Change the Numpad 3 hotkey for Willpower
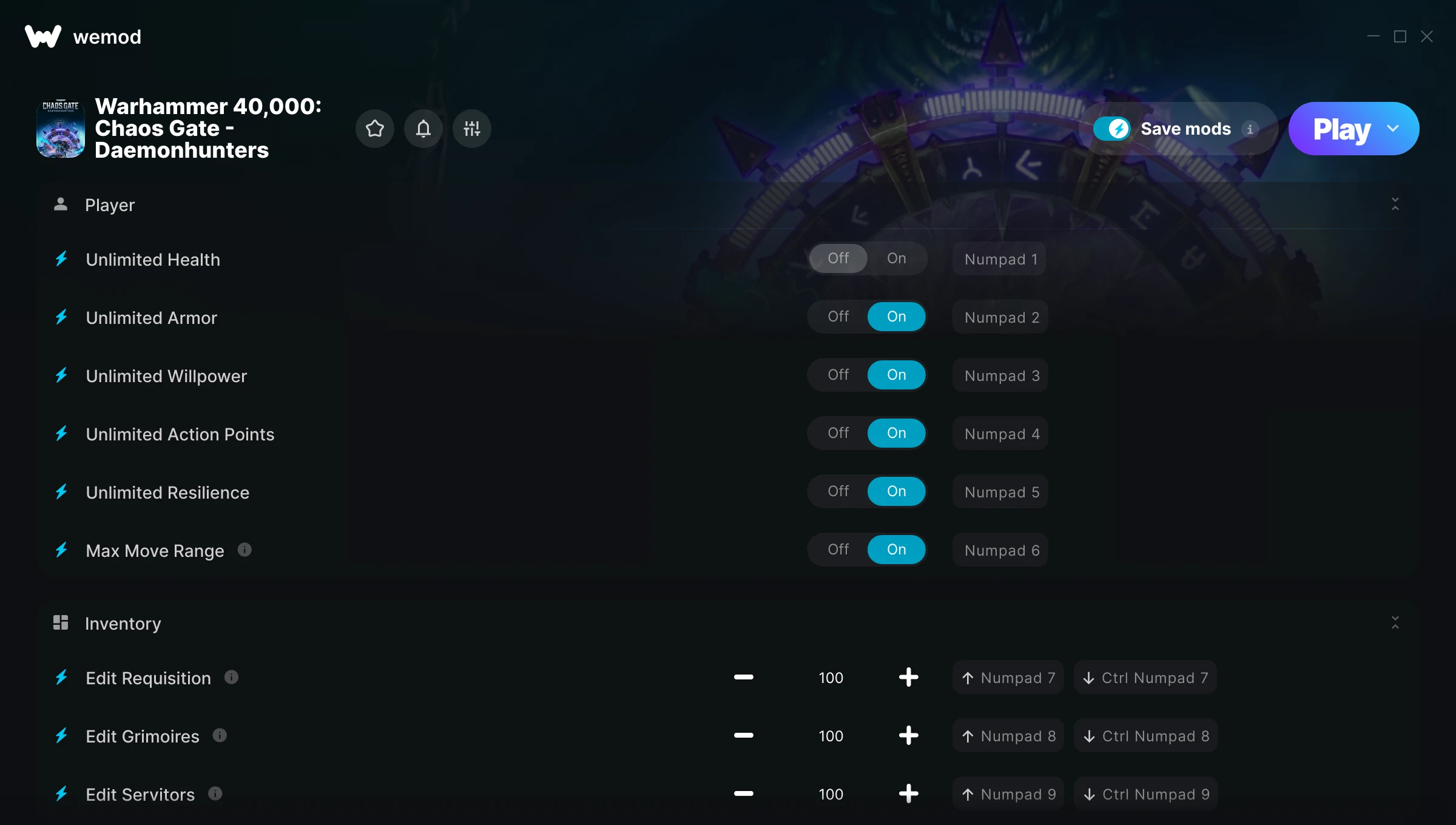1456x825 pixels. (x=1001, y=375)
